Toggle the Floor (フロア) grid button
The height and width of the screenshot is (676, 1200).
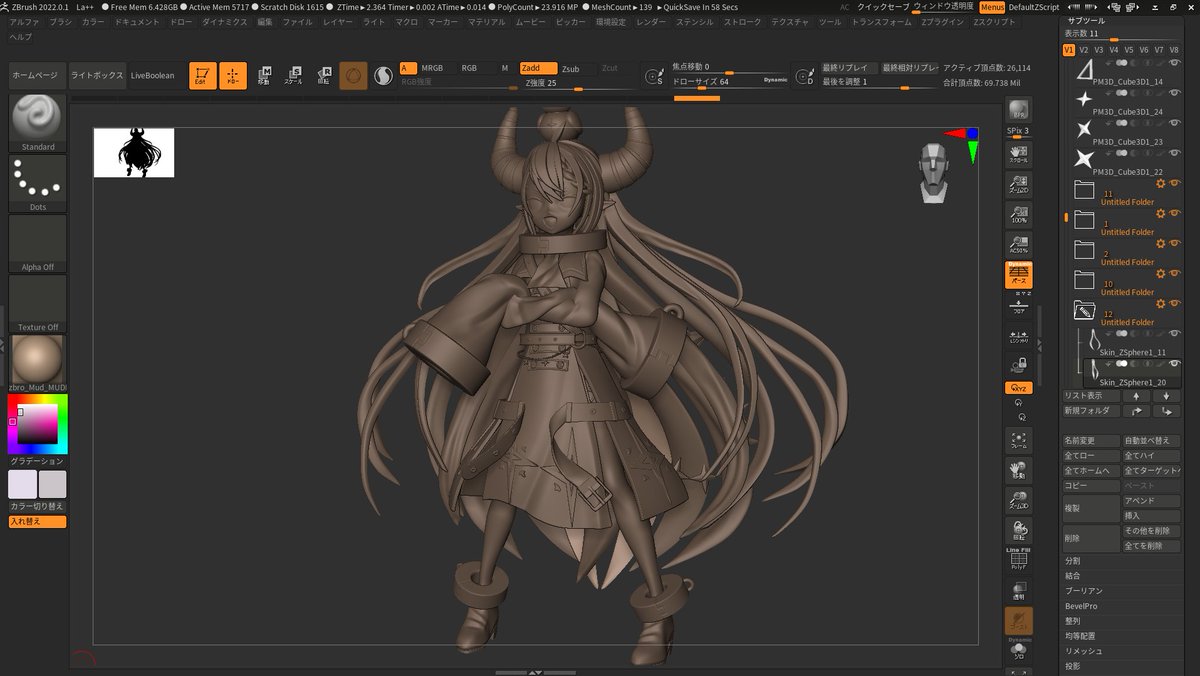pyautogui.click(x=1019, y=307)
